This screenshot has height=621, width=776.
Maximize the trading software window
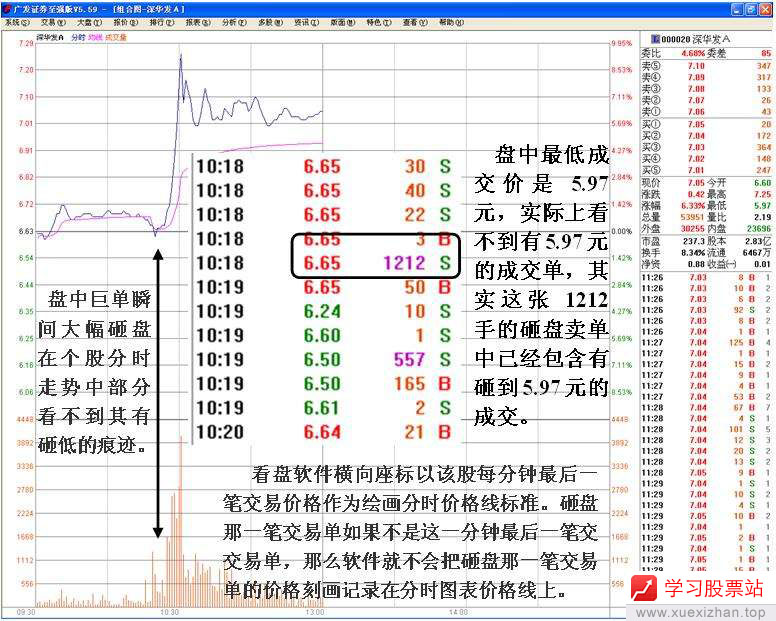pyautogui.click(x=750, y=8)
